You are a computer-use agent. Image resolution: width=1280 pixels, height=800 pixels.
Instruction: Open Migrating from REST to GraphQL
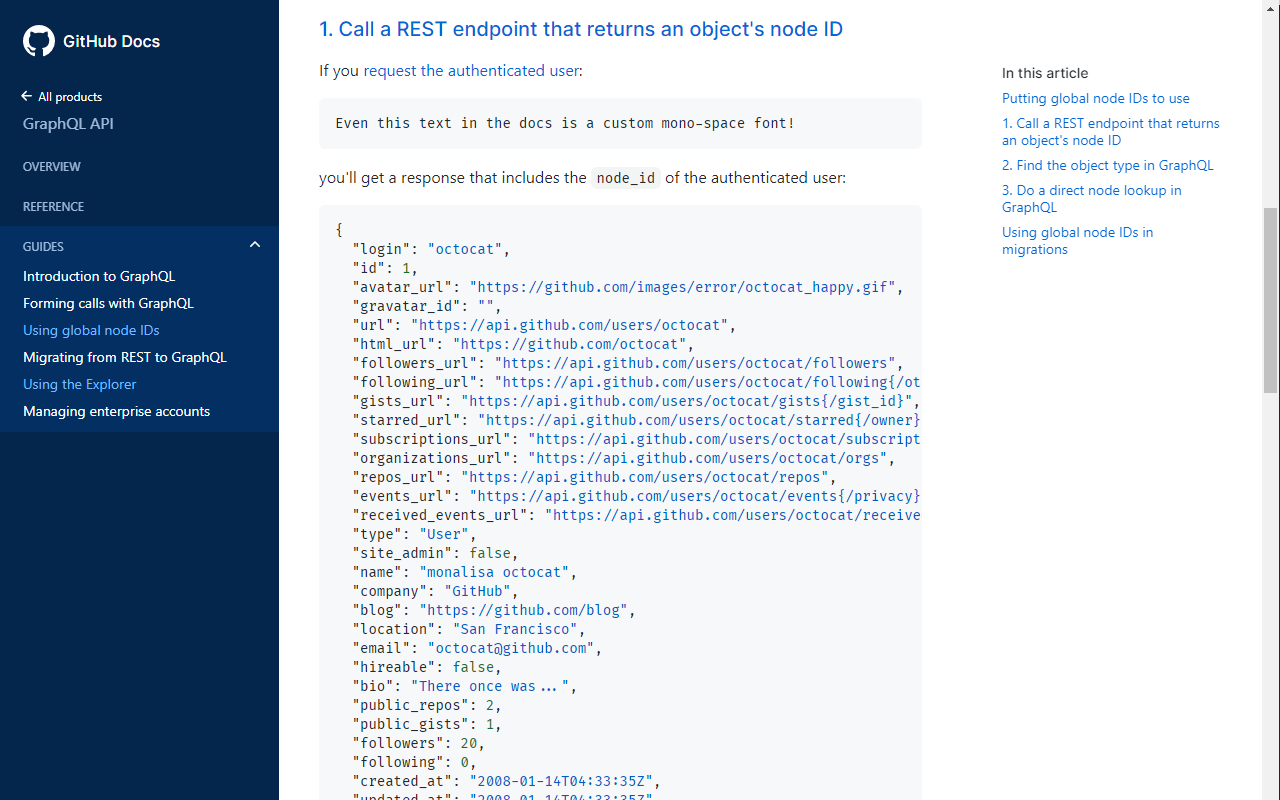125,357
